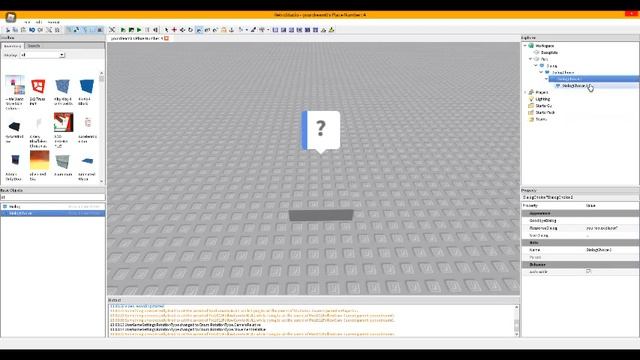This screenshot has height=360, width=640.
Task: Select the black arrow Select tool
Action: point(166,30)
